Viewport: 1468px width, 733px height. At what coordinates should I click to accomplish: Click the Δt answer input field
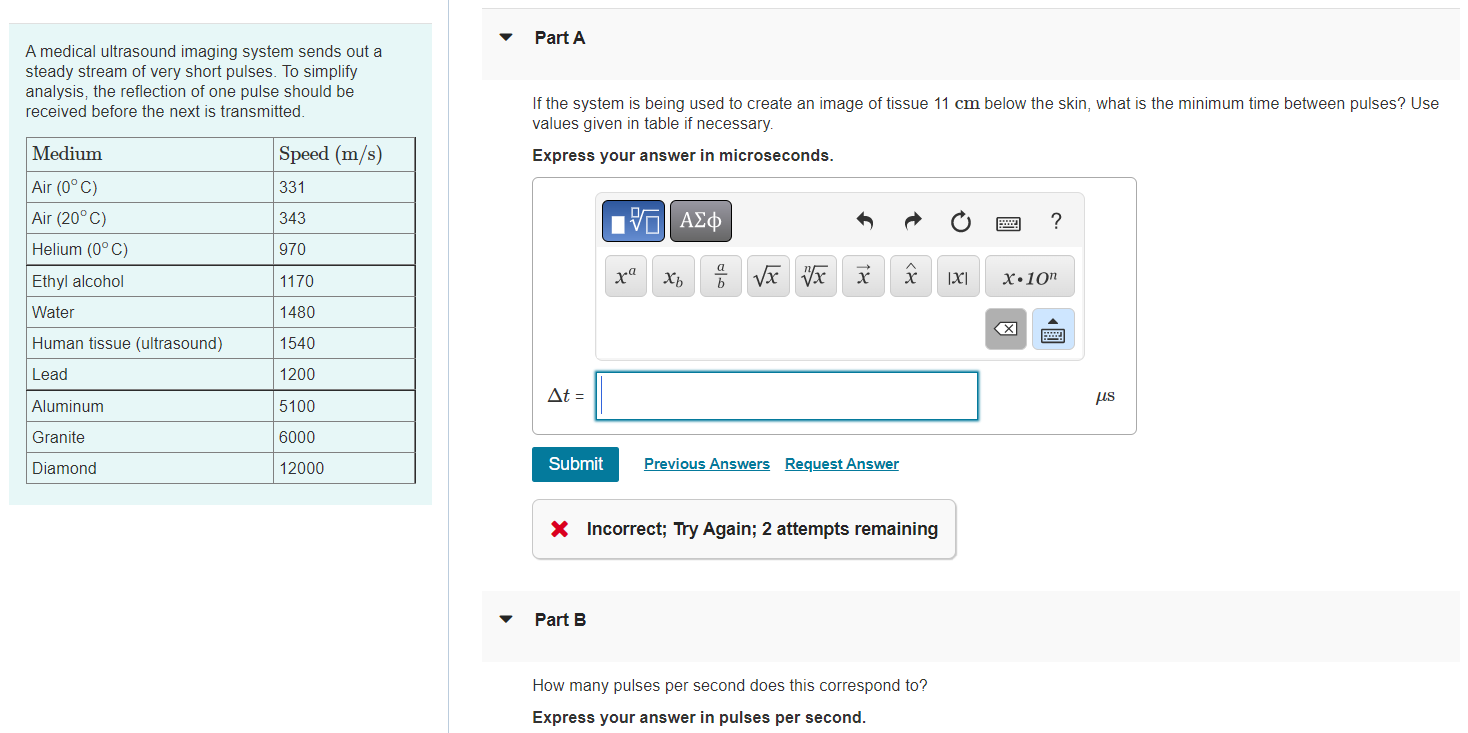tap(787, 396)
